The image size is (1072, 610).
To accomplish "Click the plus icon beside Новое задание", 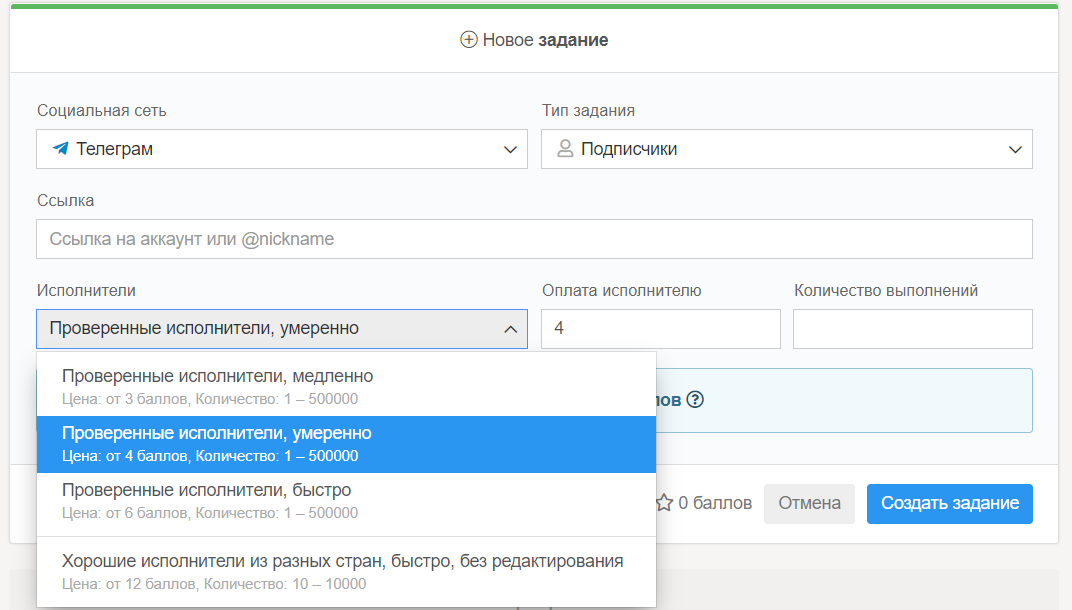I will [468, 40].
